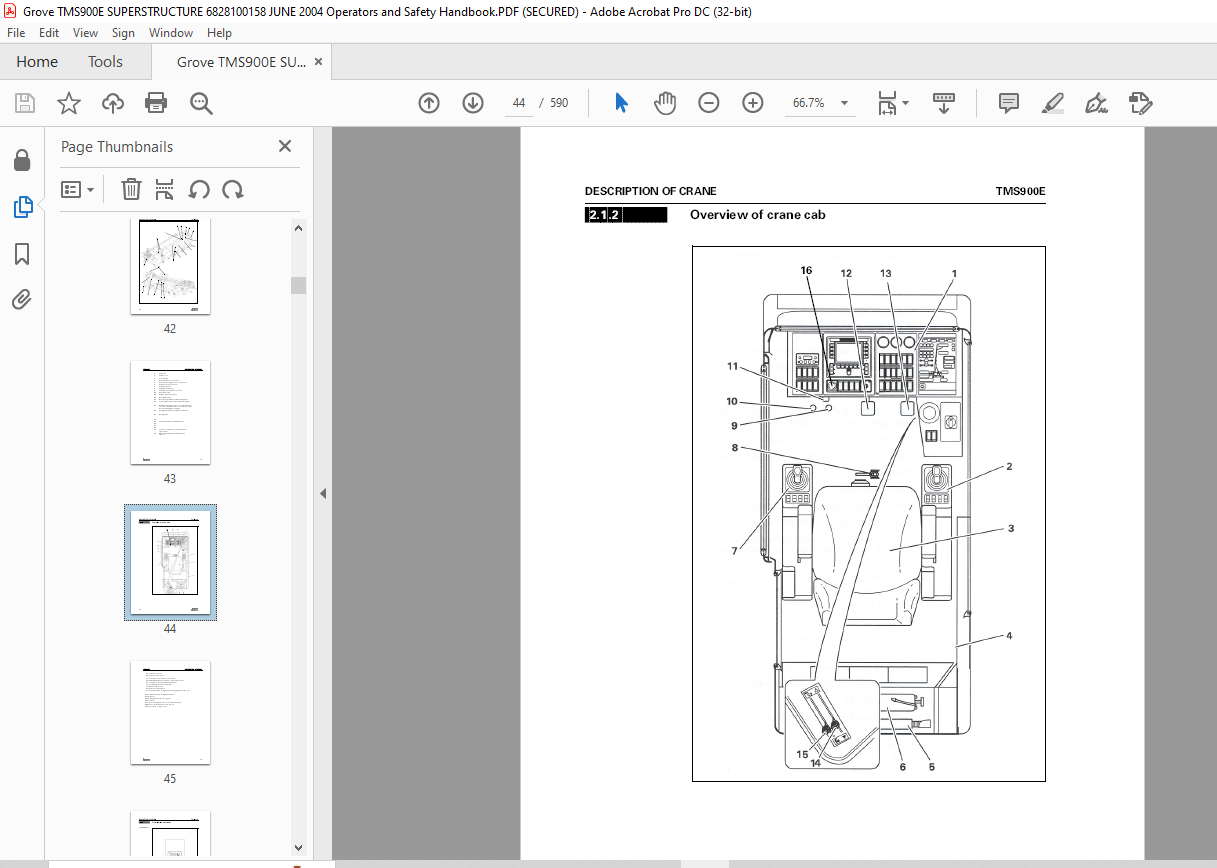Screen dimensions: 1217x868
Task: Open the Window menu
Action: coord(171,33)
